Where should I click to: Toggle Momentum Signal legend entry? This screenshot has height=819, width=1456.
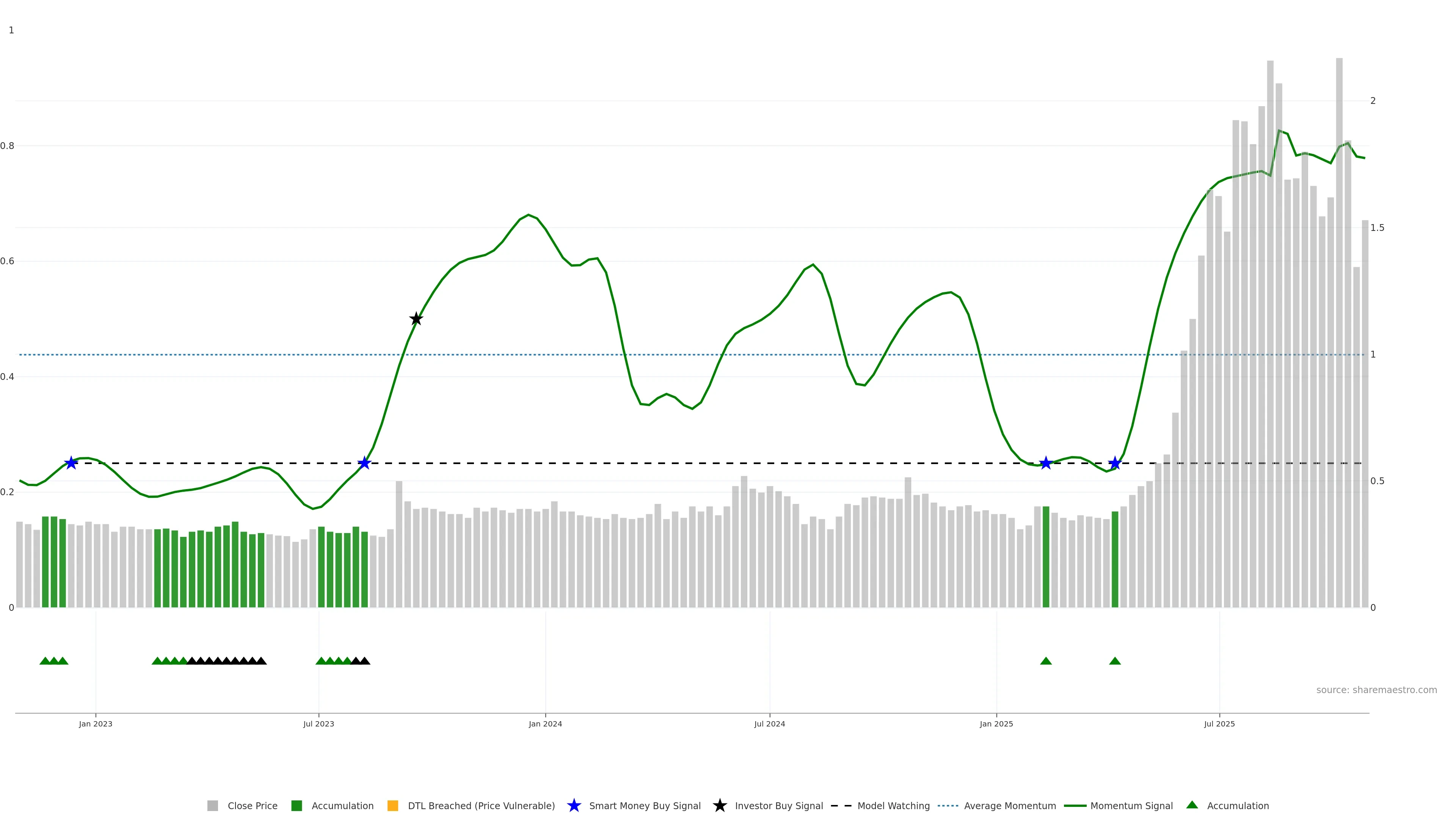1131,806
